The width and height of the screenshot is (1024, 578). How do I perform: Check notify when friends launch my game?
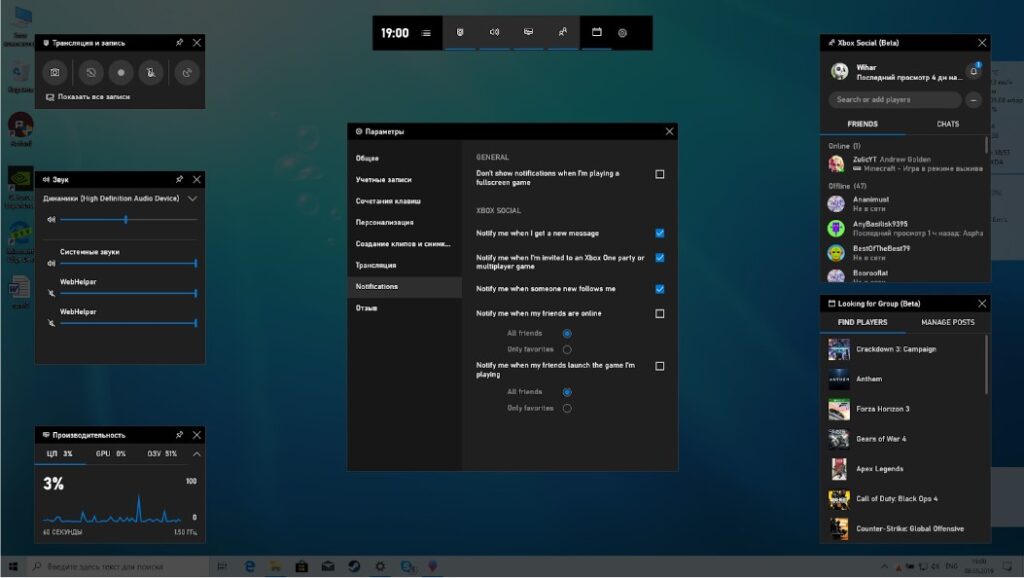point(660,366)
